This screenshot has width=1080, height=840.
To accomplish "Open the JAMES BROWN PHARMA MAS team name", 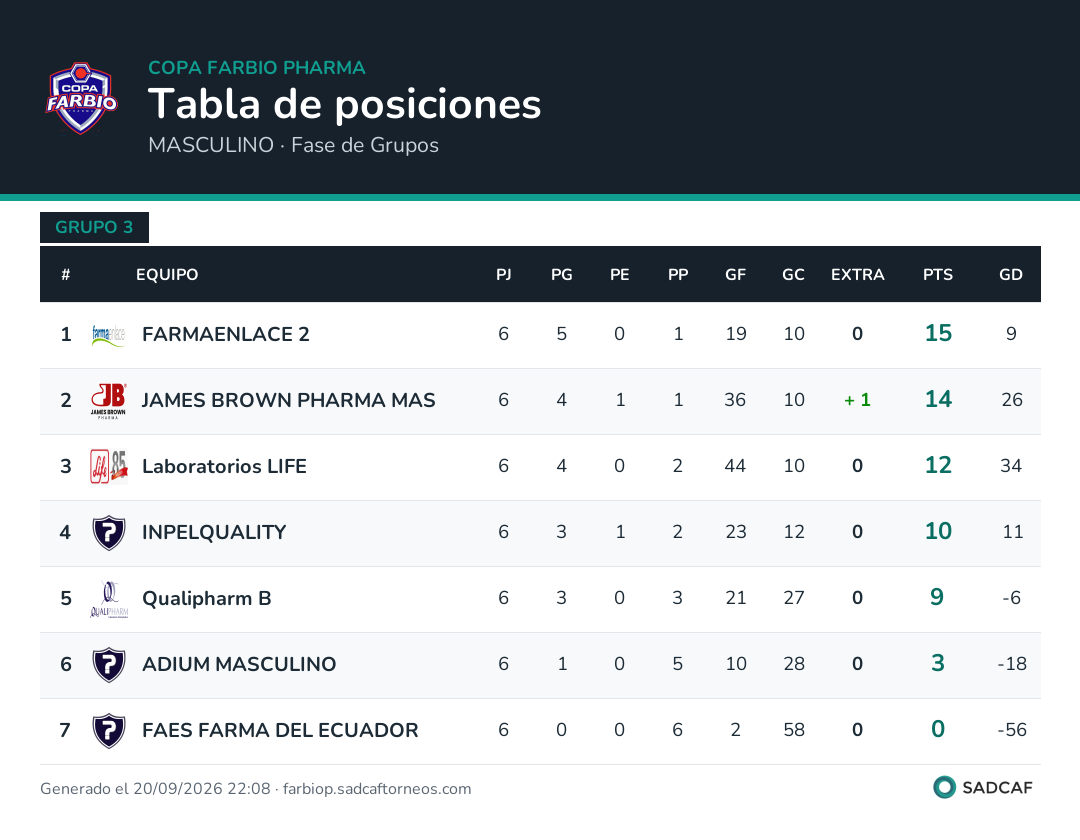I will (289, 401).
